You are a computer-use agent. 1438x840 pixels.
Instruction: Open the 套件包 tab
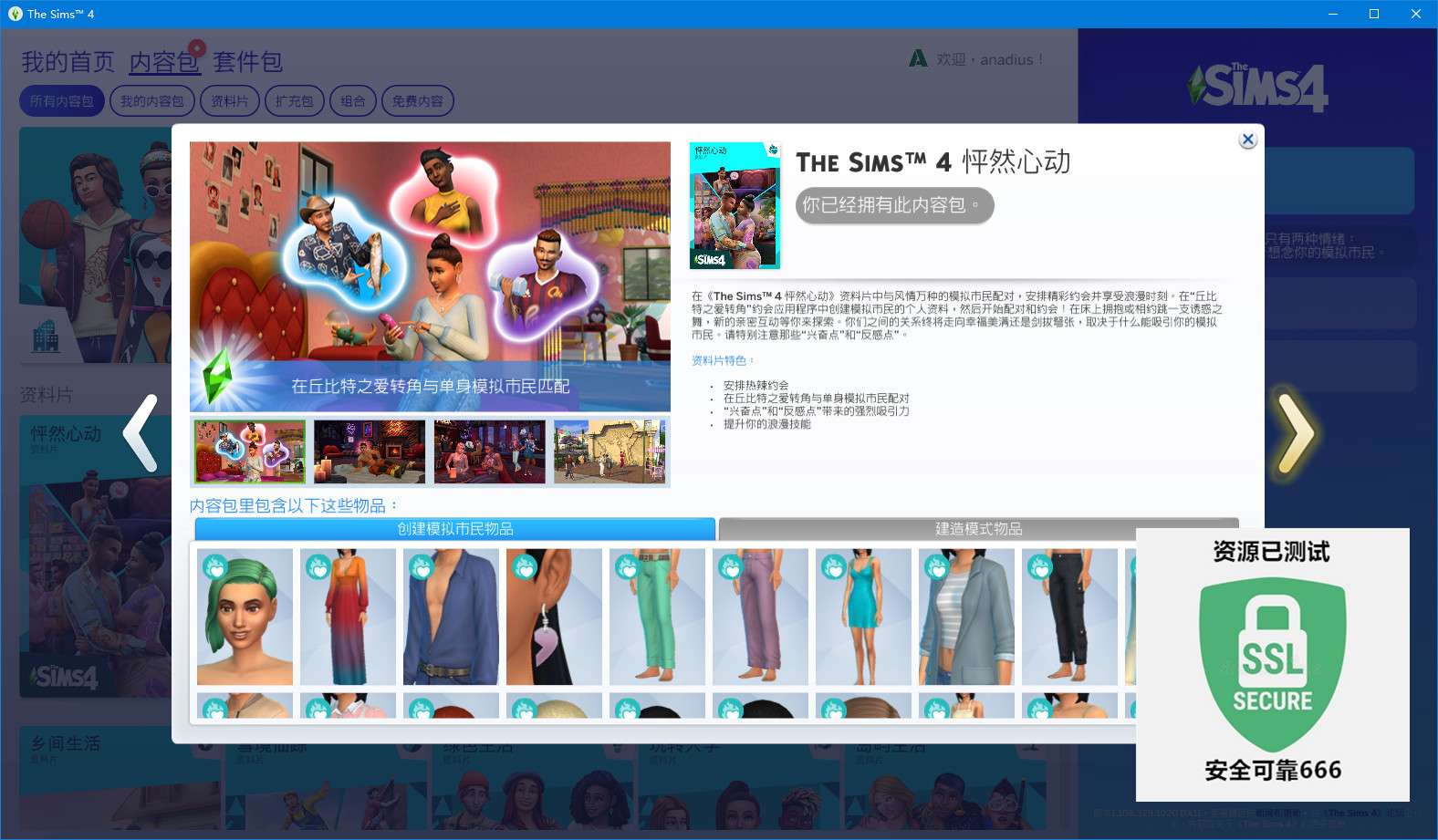point(247,62)
